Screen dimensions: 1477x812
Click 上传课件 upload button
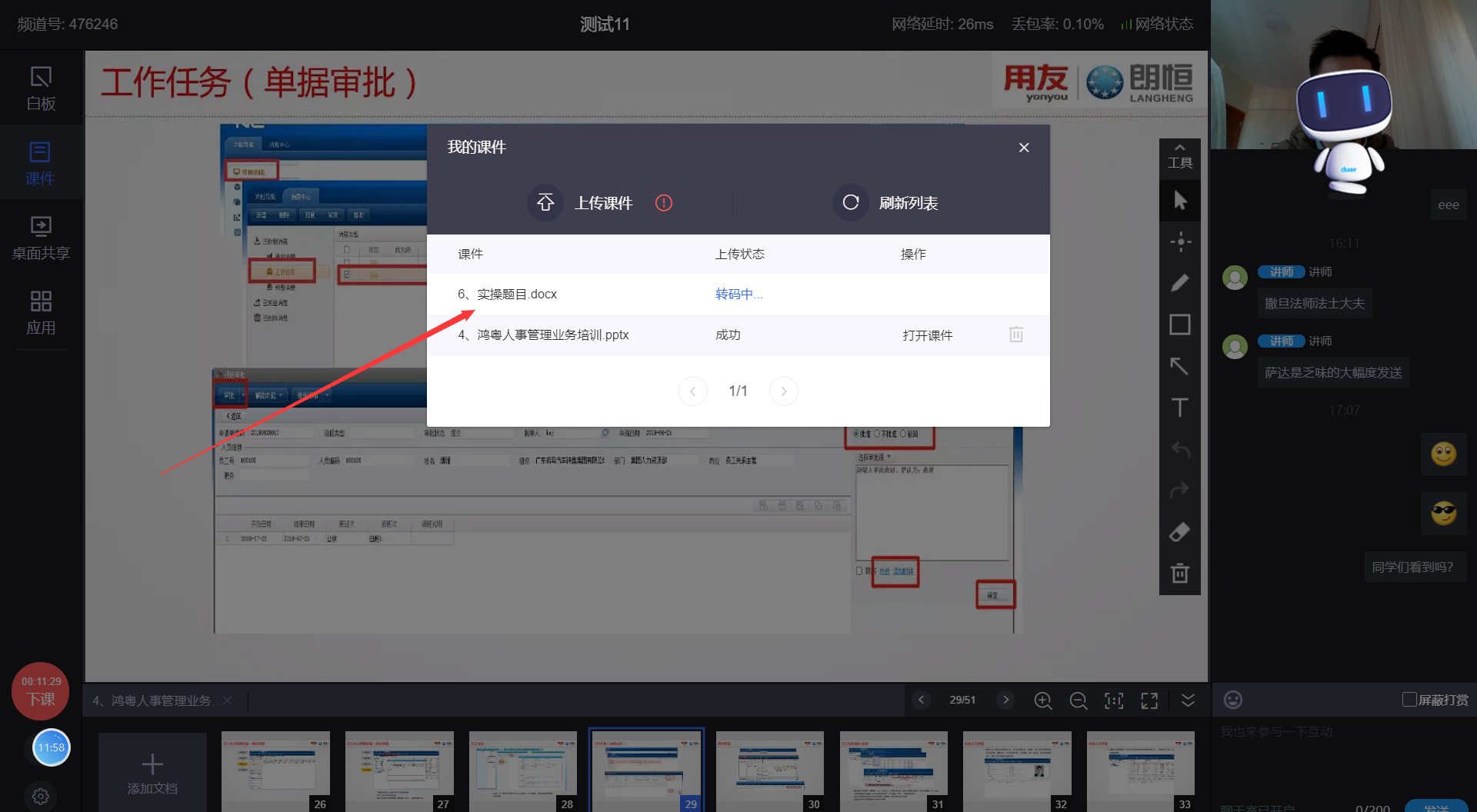(582, 203)
